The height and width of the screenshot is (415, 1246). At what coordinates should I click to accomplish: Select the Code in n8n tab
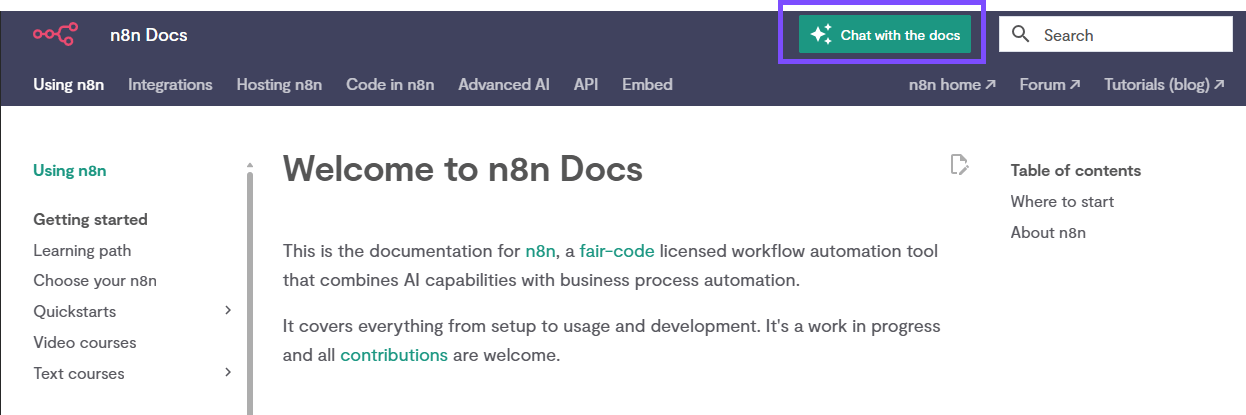click(x=390, y=85)
